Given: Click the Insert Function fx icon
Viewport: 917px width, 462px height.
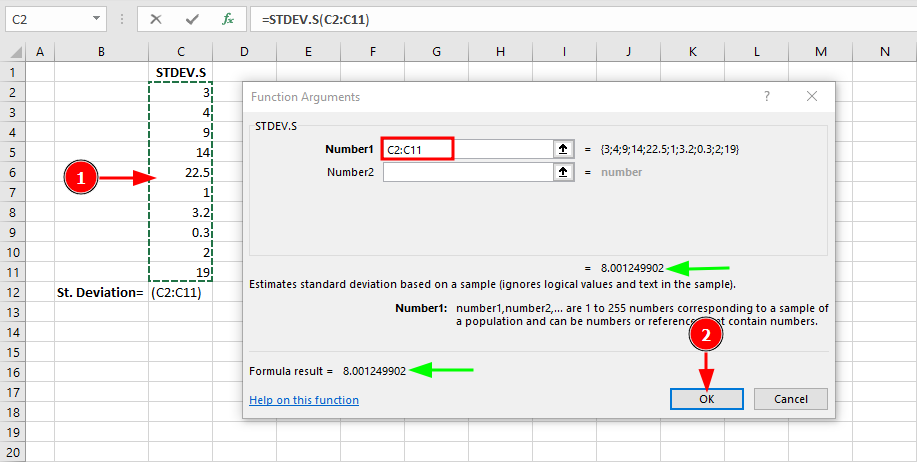Looking at the screenshot, I should 228,19.
